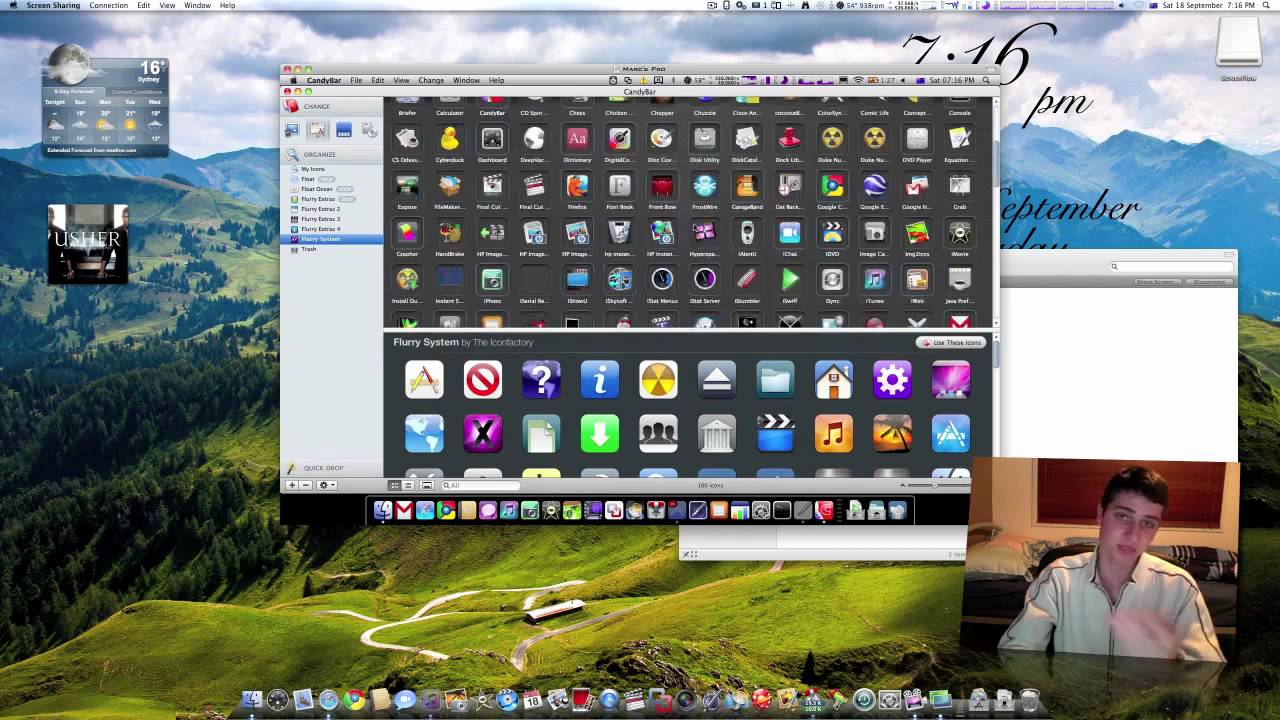Open the Edit menu
The image size is (1280, 720).
tap(378, 80)
